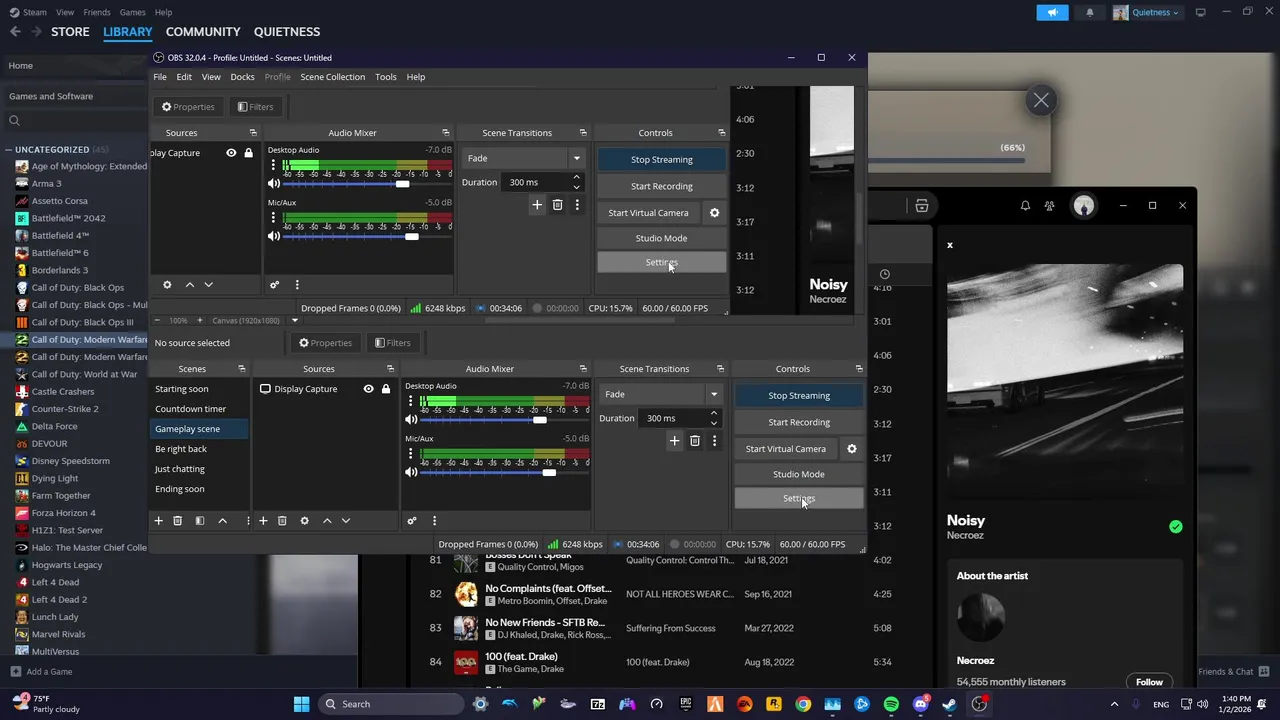Switch to Steam STORE tab
This screenshot has width=1280, height=720.
coord(70,32)
